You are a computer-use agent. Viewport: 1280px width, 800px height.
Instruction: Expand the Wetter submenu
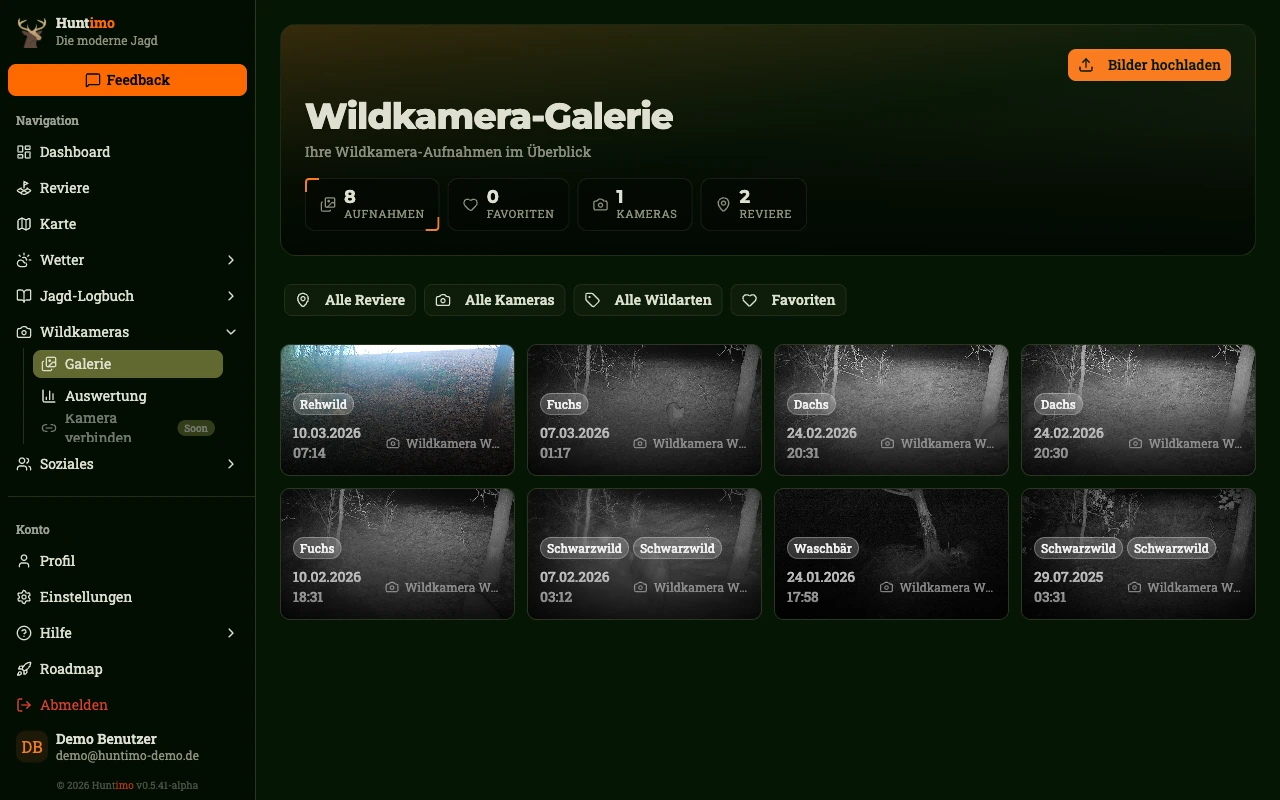click(x=231, y=260)
